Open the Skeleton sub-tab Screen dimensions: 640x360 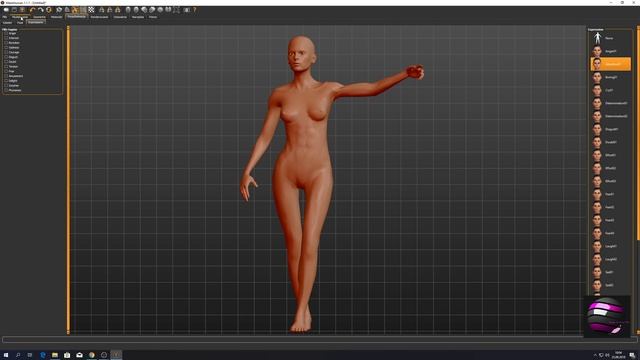click(x=7, y=22)
